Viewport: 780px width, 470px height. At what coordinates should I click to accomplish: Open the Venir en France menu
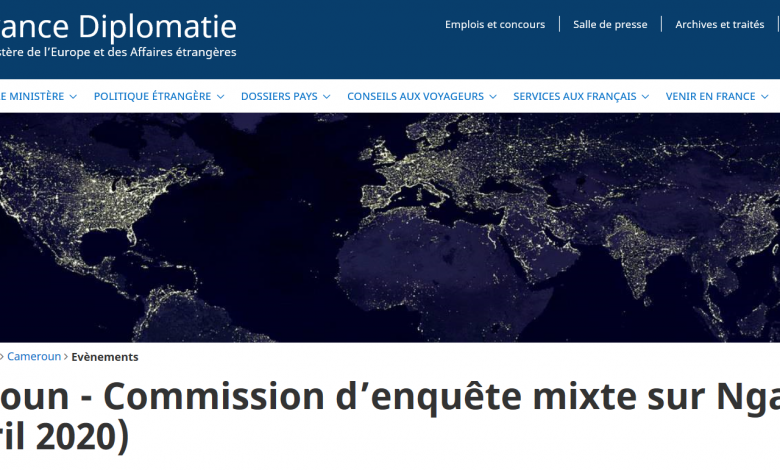pos(710,97)
